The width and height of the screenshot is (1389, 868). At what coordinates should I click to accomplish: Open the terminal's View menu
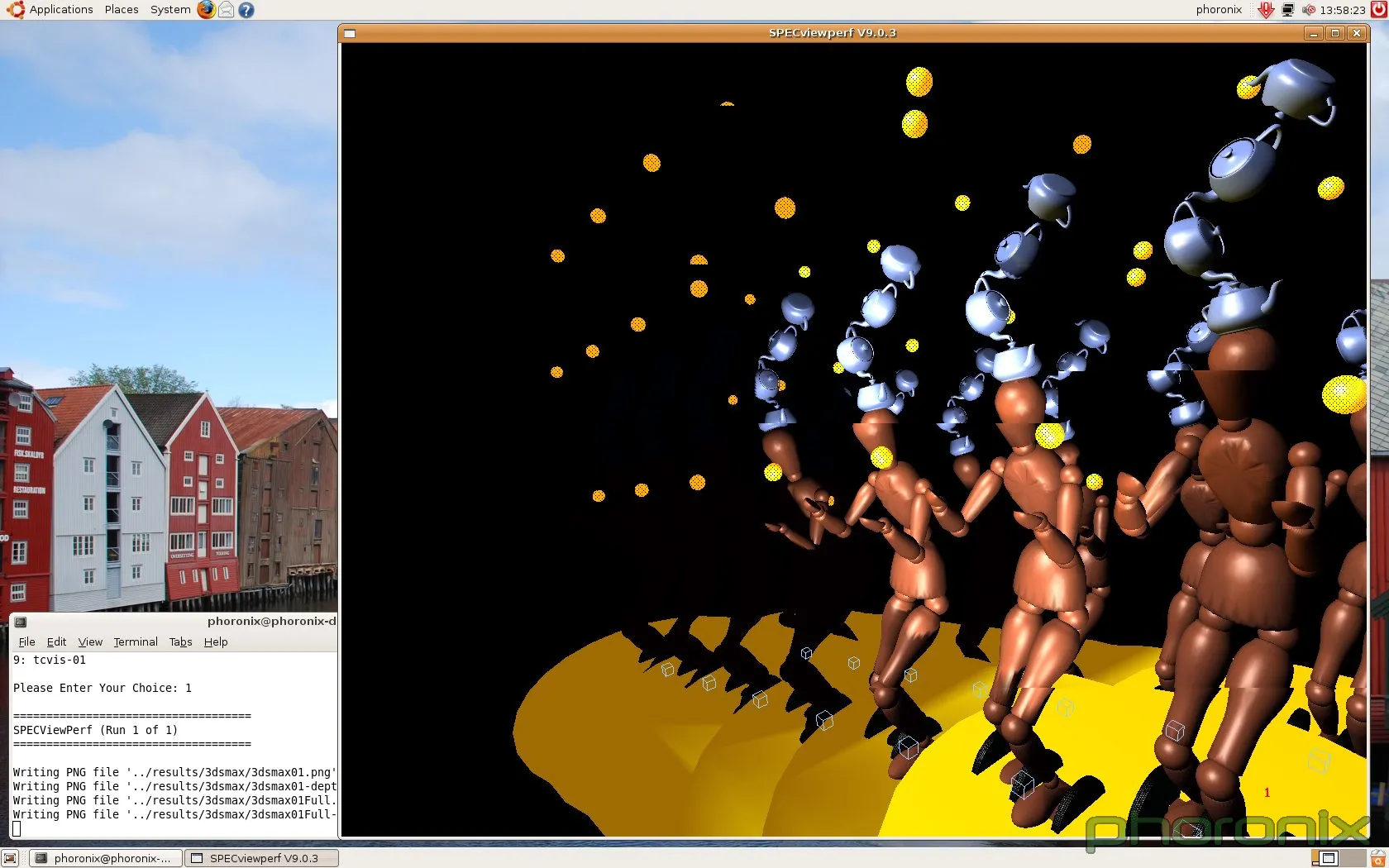coord(90,641)
